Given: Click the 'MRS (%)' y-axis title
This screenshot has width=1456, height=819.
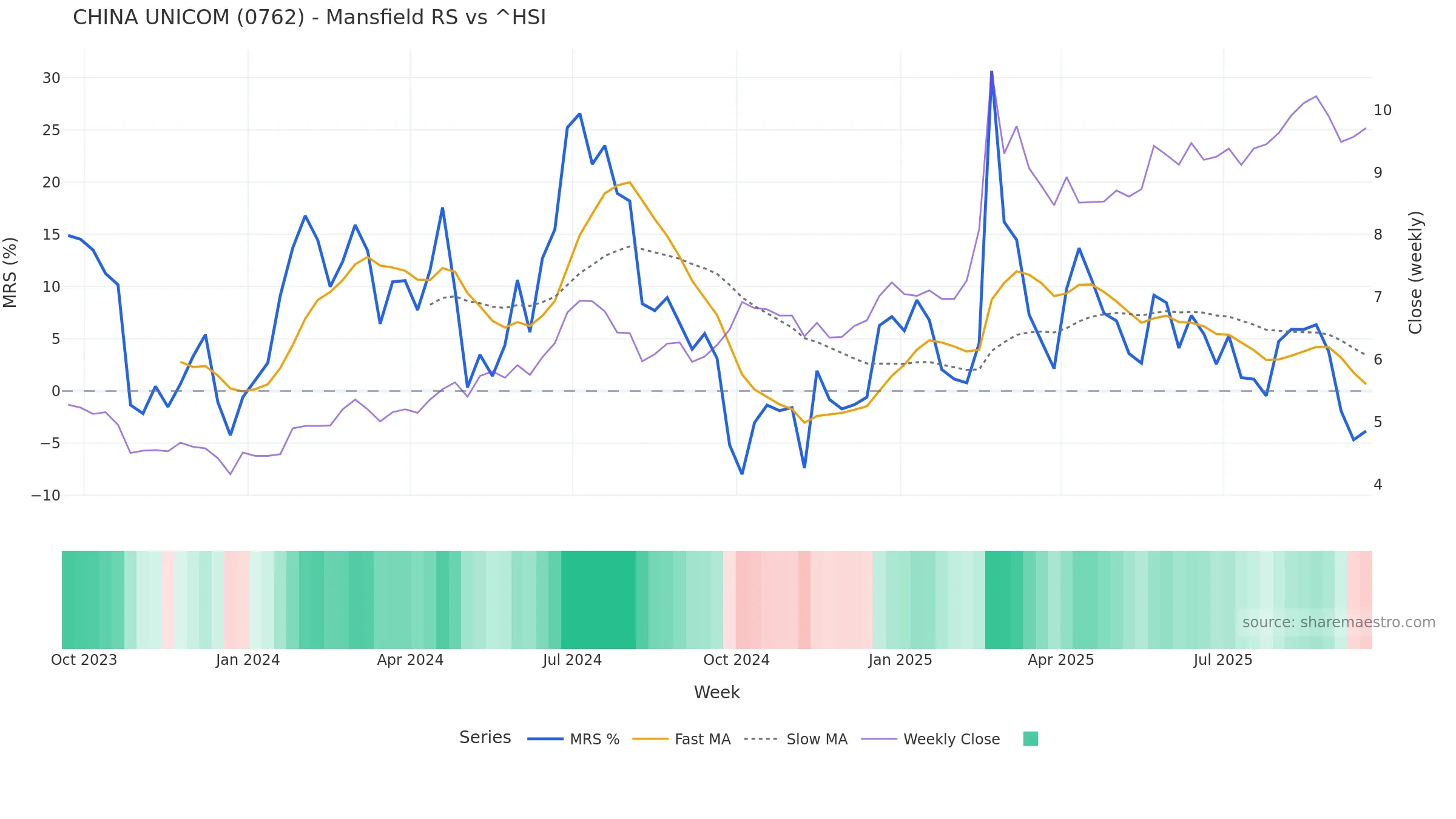Looking at the screenshot, I should point(10,272).
